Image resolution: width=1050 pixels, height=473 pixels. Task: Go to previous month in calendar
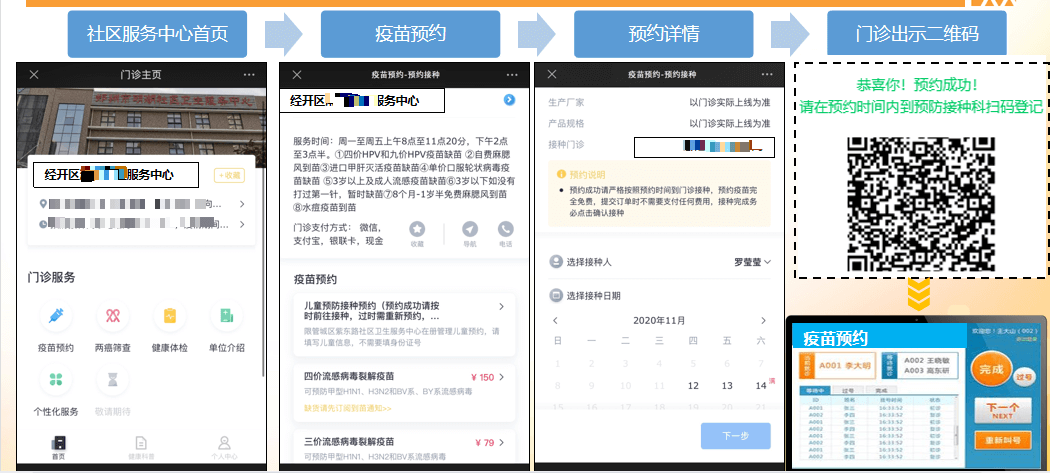point(555,320)
